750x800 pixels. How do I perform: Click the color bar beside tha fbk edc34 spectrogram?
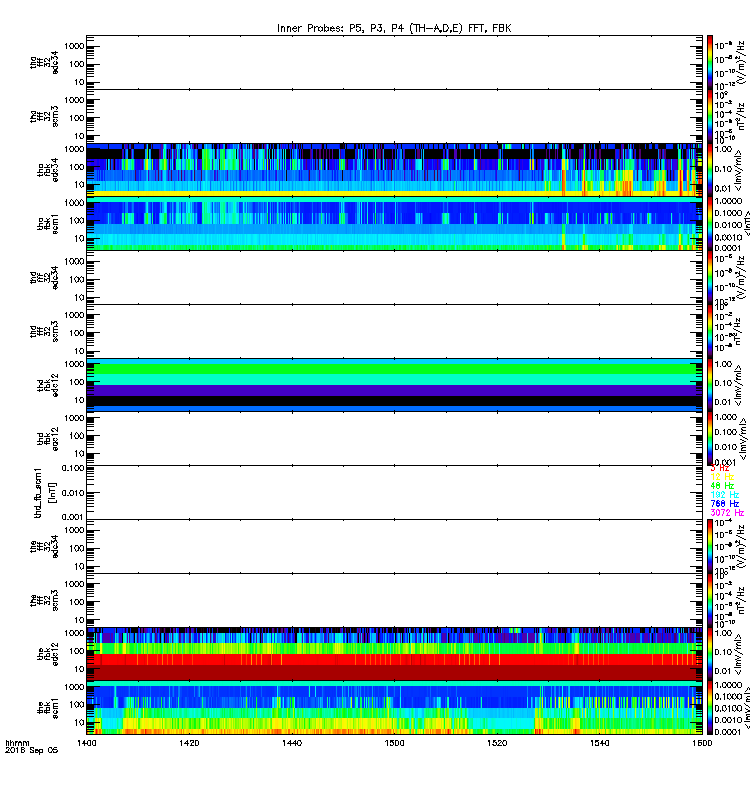pyautogui.click(x=710, y=170)
